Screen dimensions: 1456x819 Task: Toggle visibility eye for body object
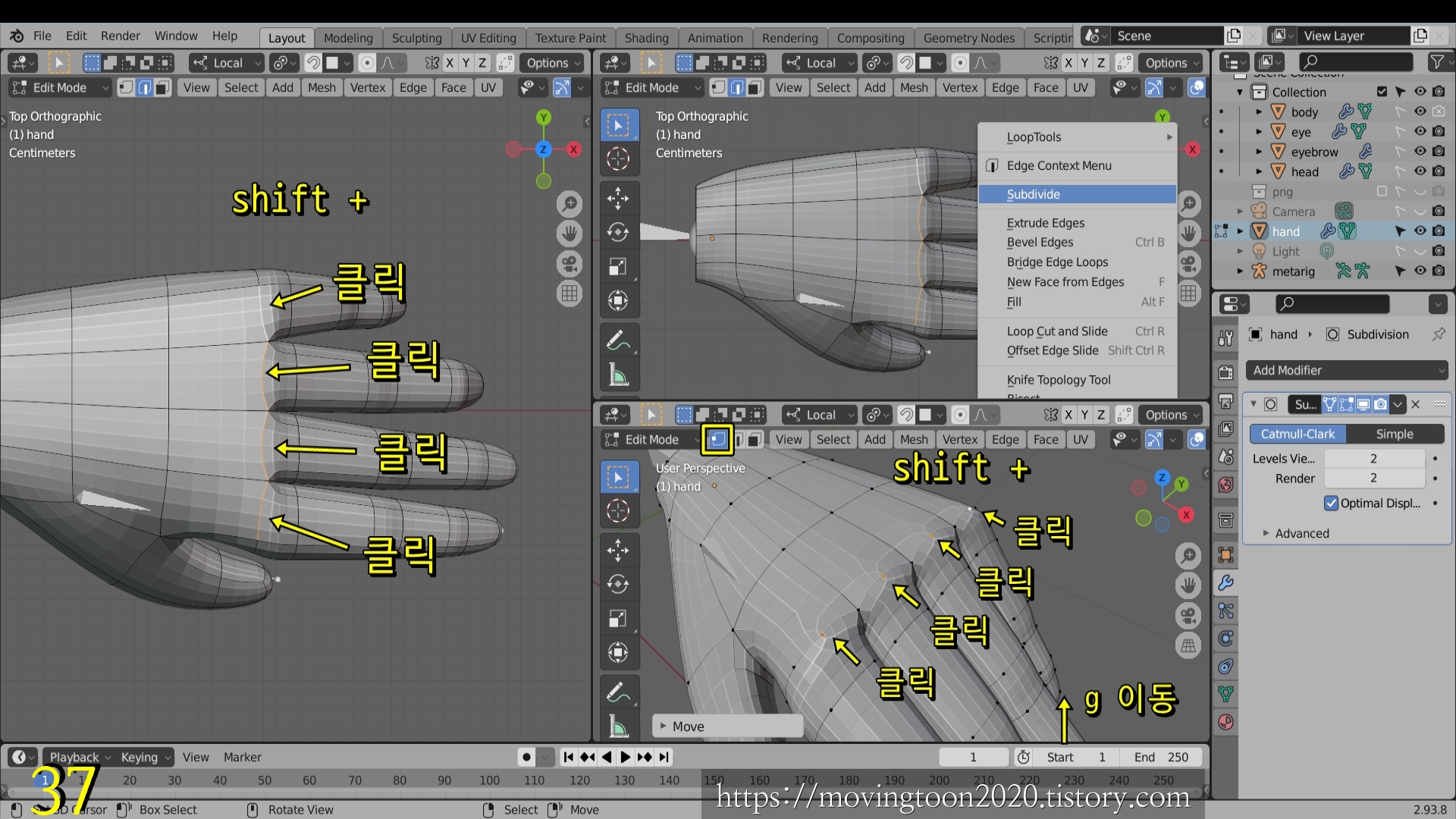pyautogui.click(x=1420, y=111)
